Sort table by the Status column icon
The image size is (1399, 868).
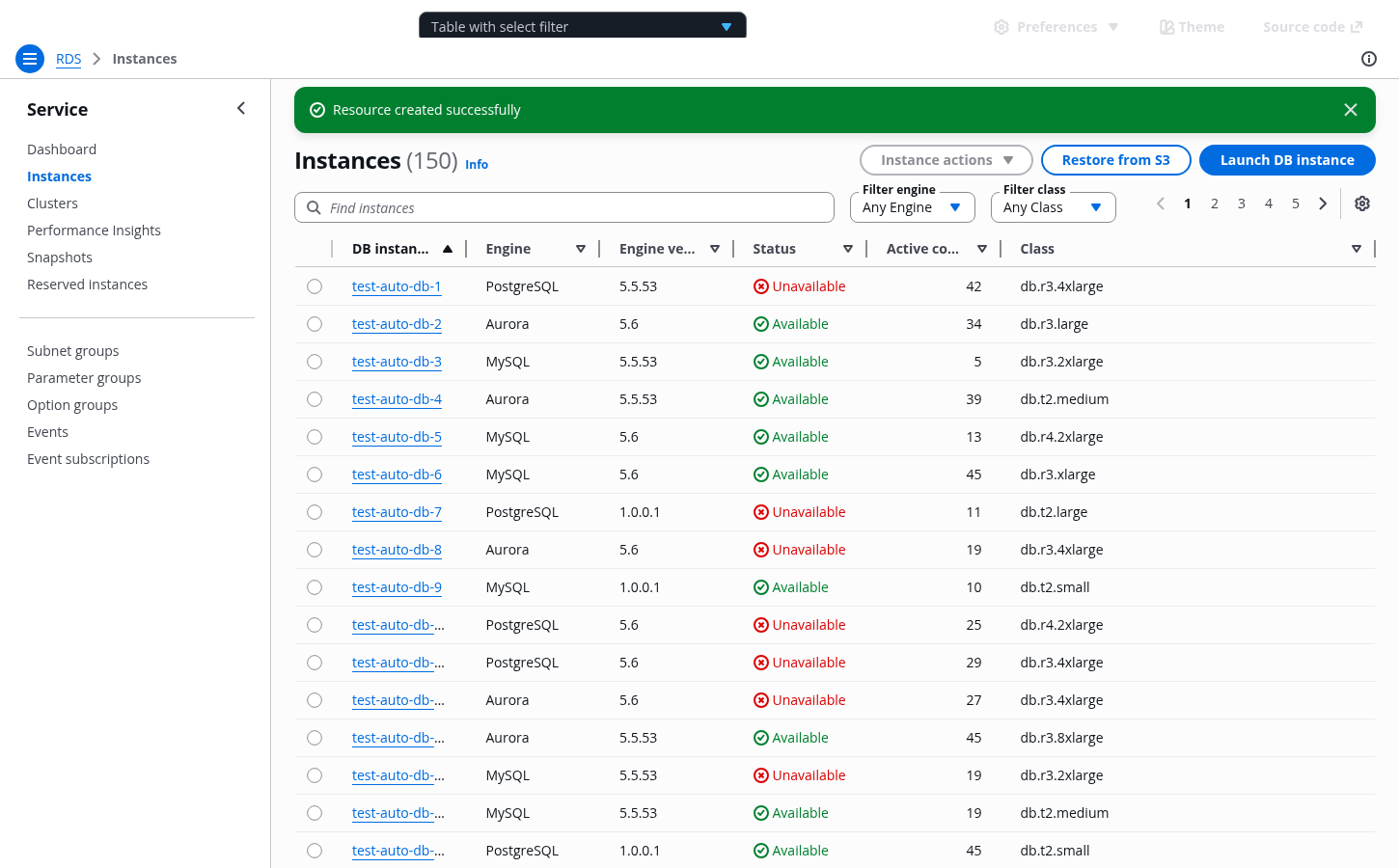click(x=847, y=249)
